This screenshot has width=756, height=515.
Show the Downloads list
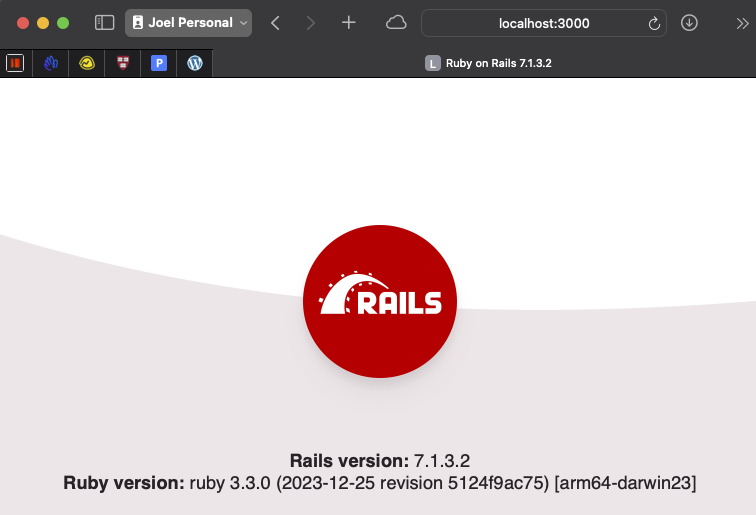point(689,22)
